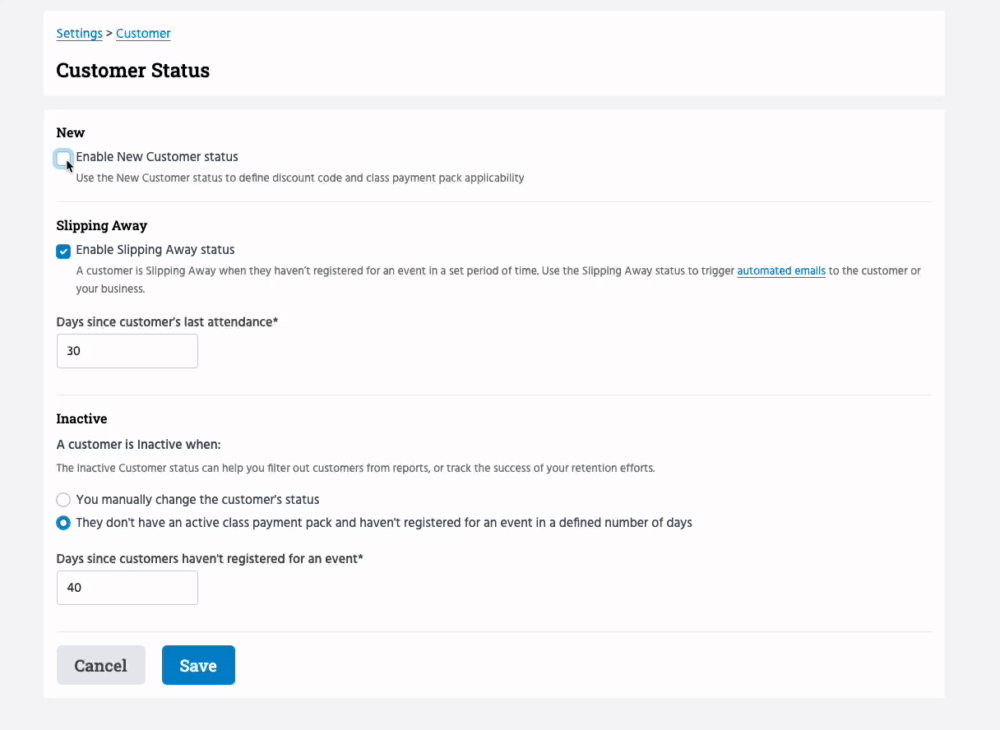1000x730 pixels.
Task: Click the Slipping Away section heading
Action: pyautogui.click(x=102, y=226)
